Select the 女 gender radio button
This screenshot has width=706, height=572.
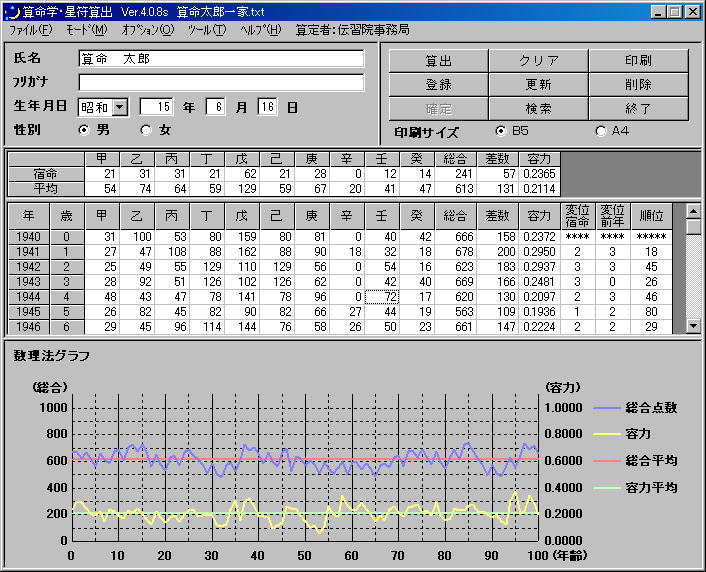pos(146,130)
